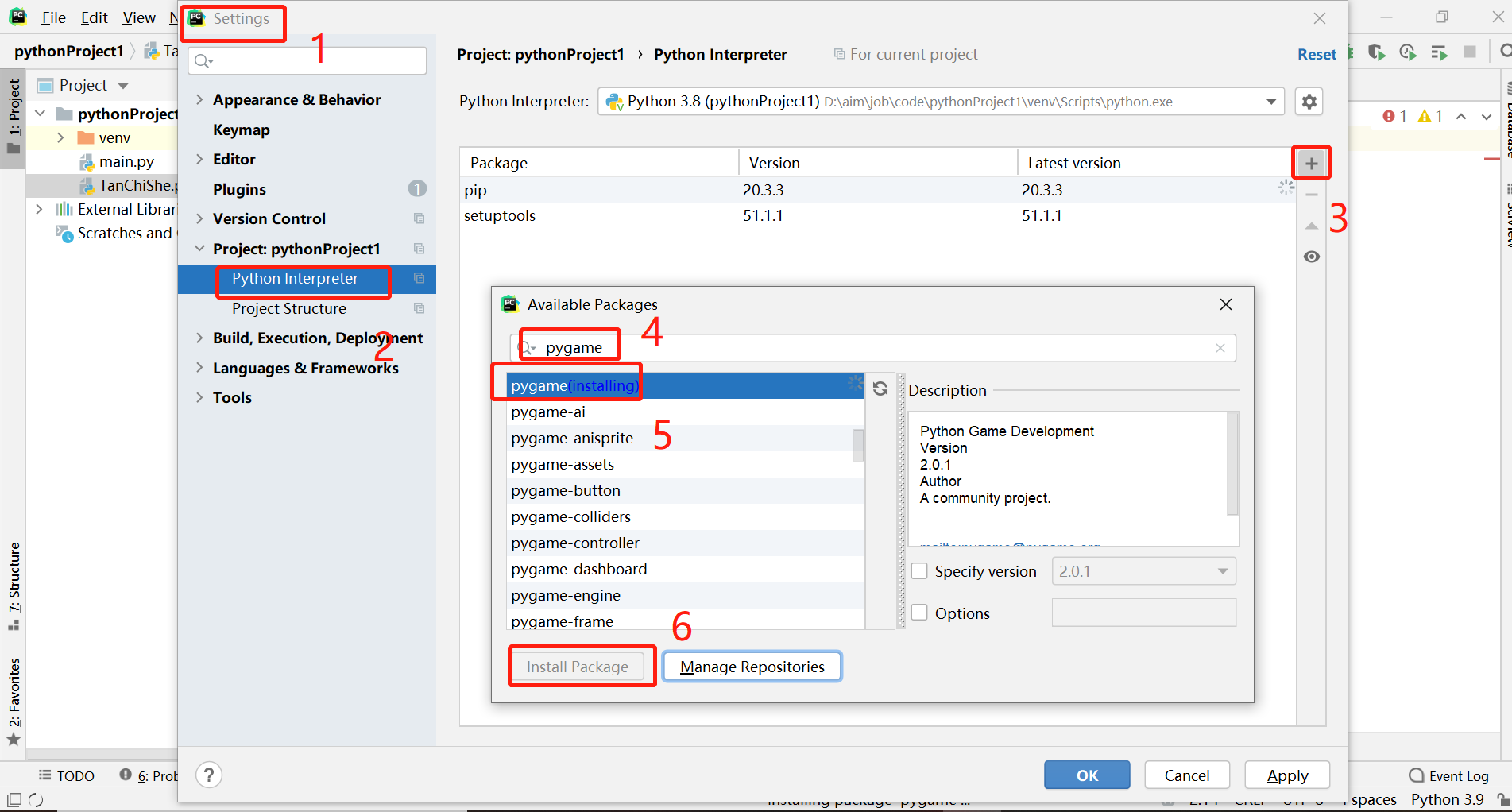Expand the Editor settings section

pyautogui.click(x=199, y=159)
